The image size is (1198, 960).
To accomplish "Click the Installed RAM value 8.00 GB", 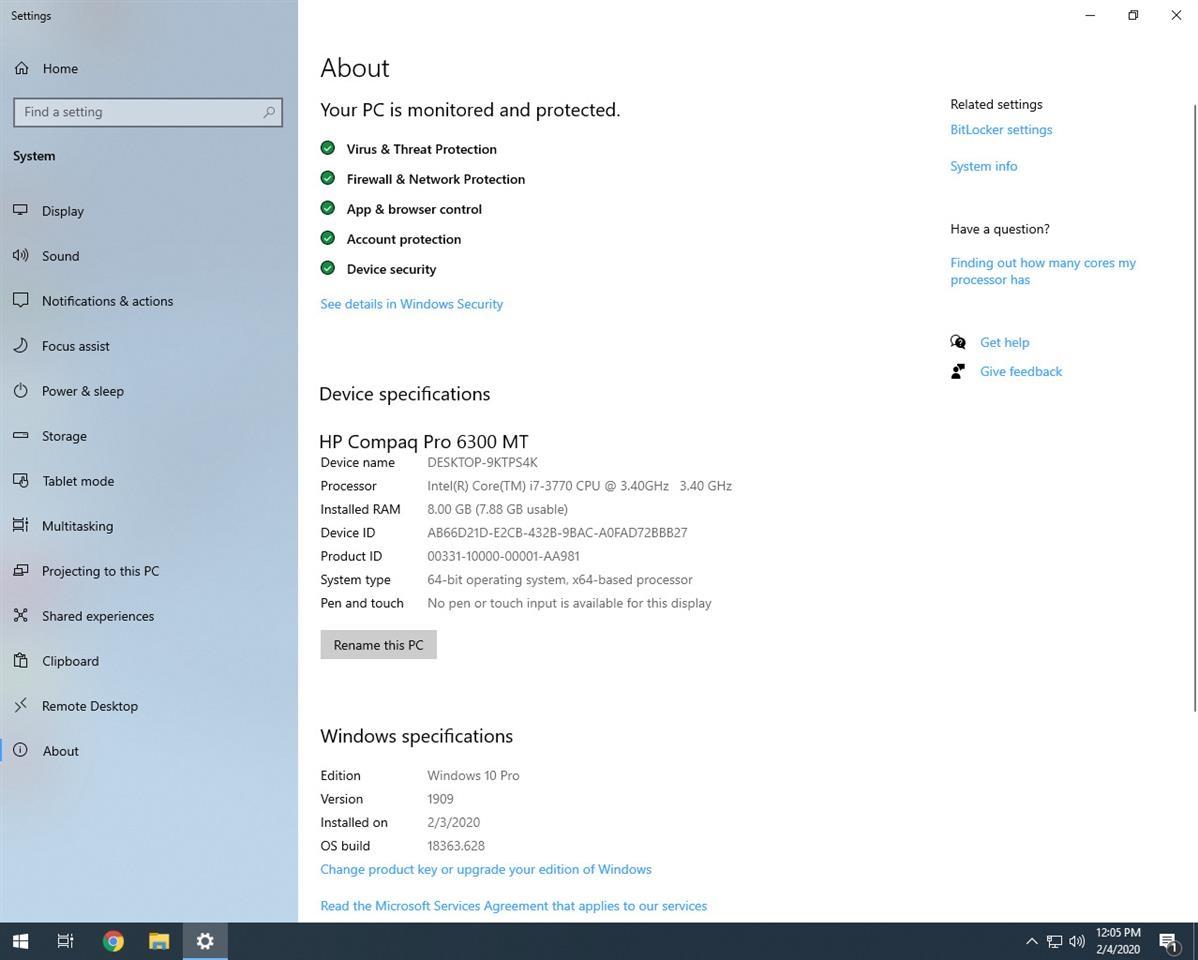I will [x=497, y=509].
